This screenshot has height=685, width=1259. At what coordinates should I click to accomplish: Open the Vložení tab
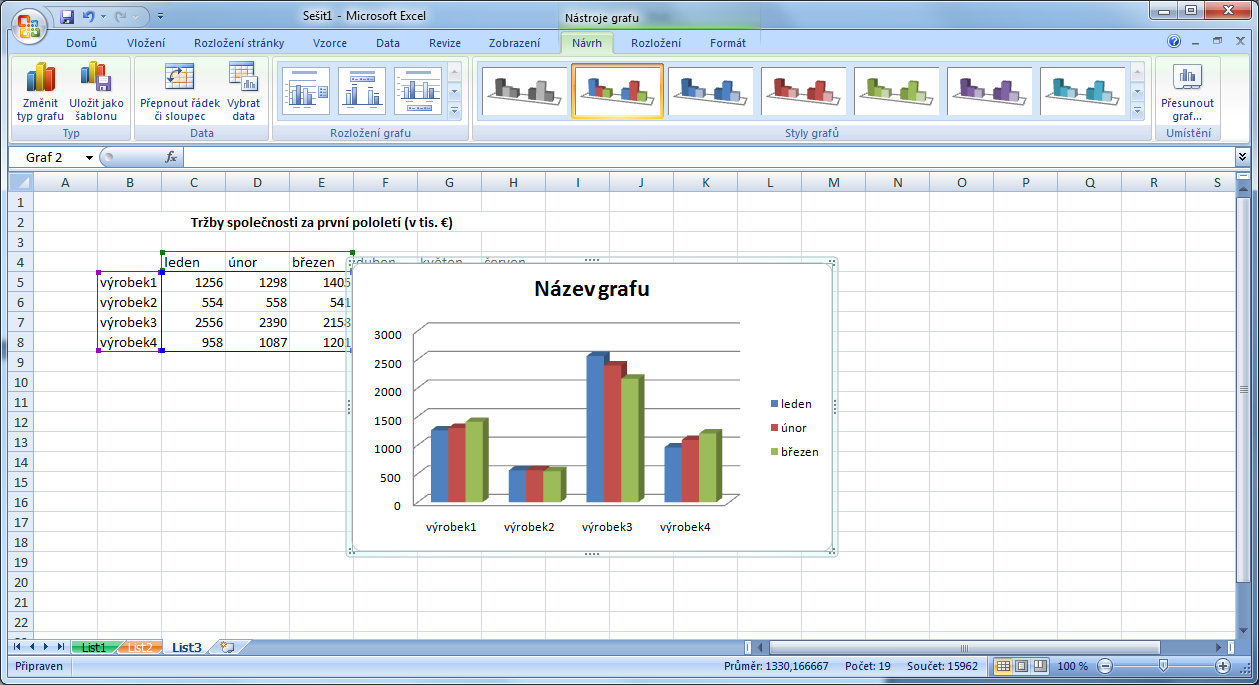[x=146, y=43]
